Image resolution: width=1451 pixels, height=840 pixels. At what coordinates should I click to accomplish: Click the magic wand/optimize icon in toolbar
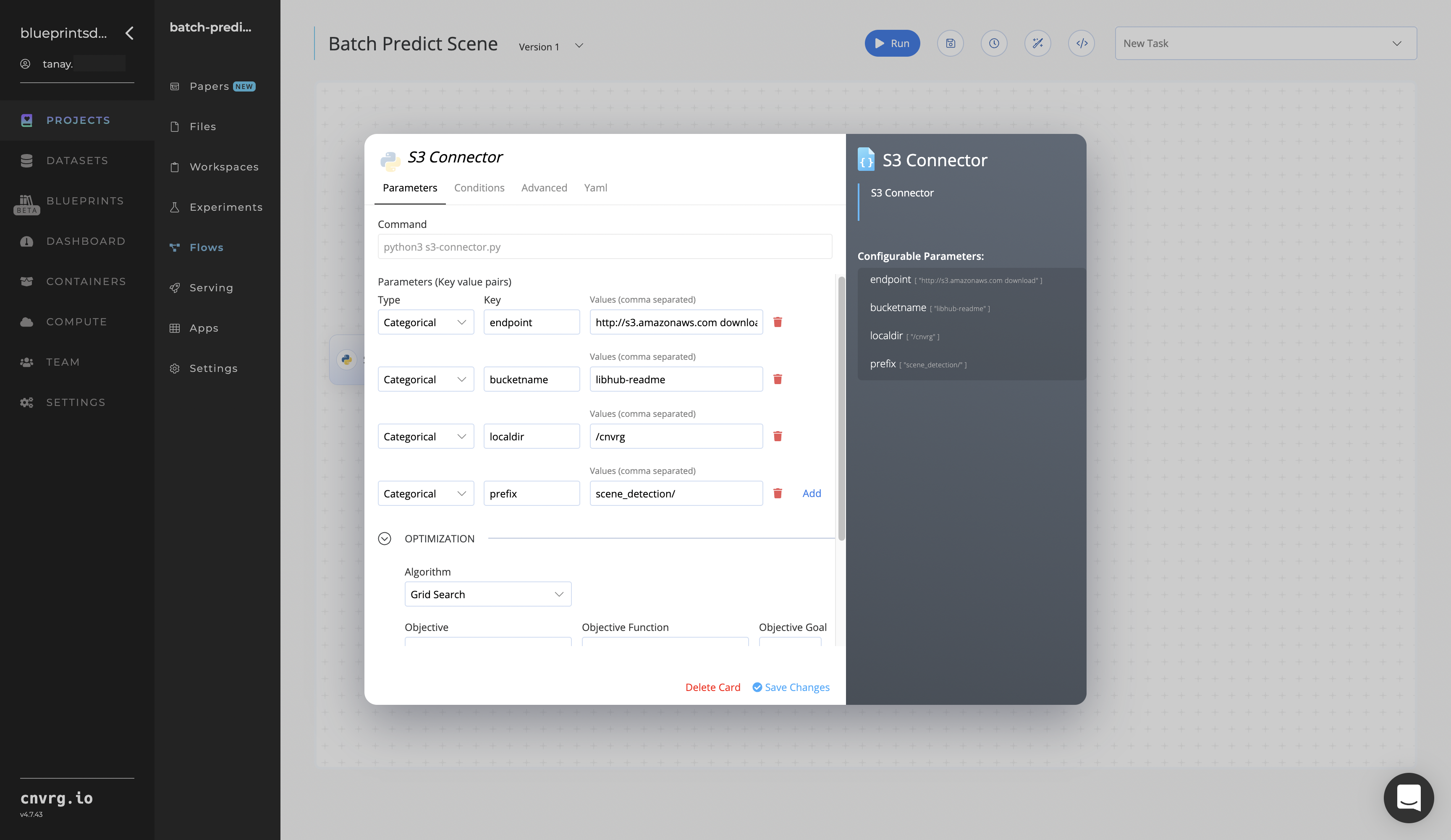pyautogui.click(x=1038, y=43)
